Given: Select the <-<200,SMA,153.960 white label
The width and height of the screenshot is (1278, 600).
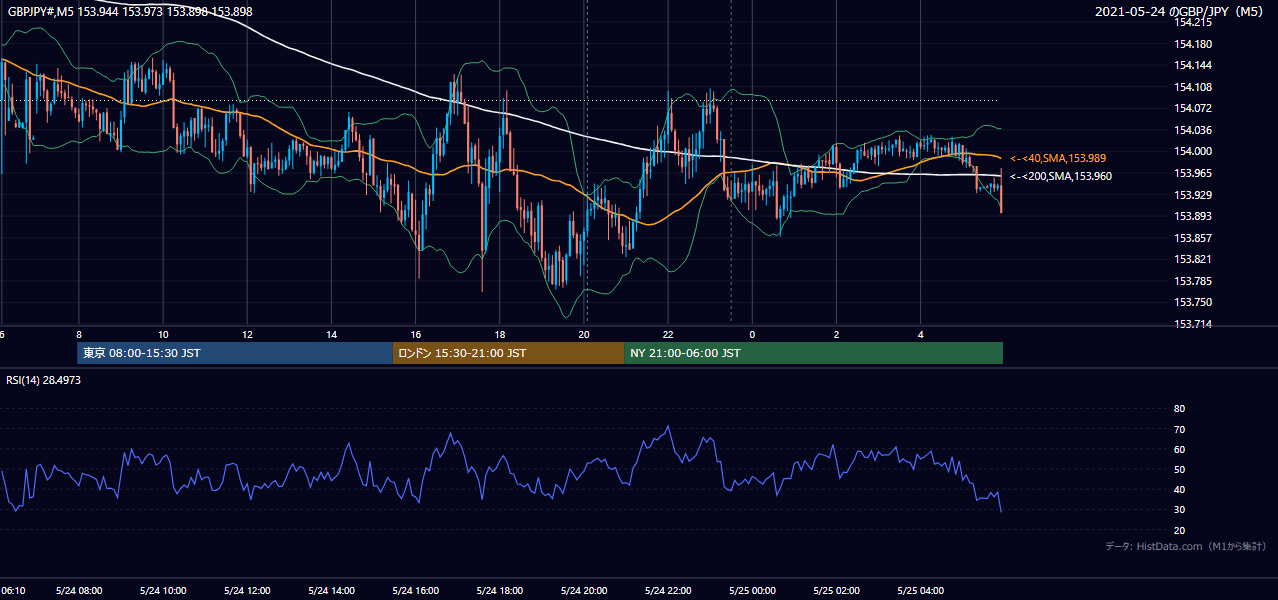Looking at the screenshot, I should pos(1061,176).
